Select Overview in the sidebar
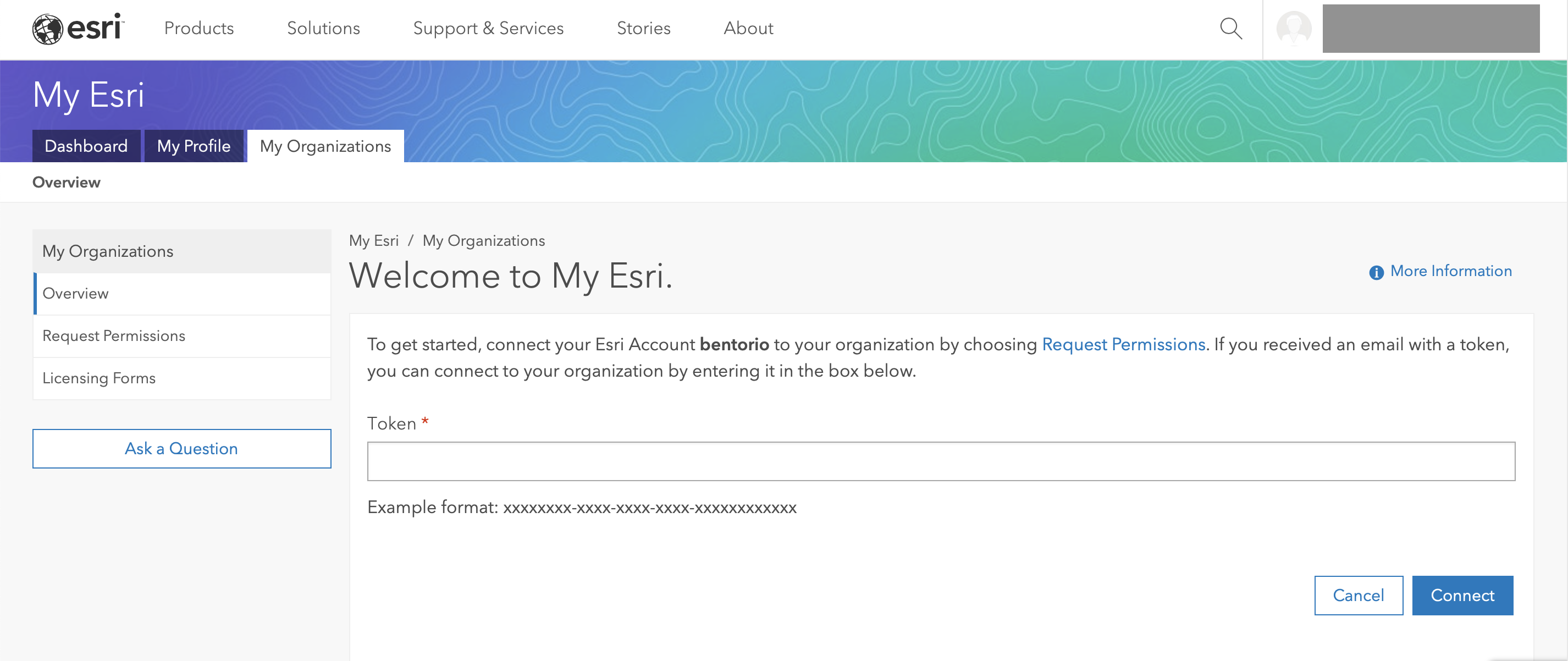The image size is (1568, 661). (75, 293)
